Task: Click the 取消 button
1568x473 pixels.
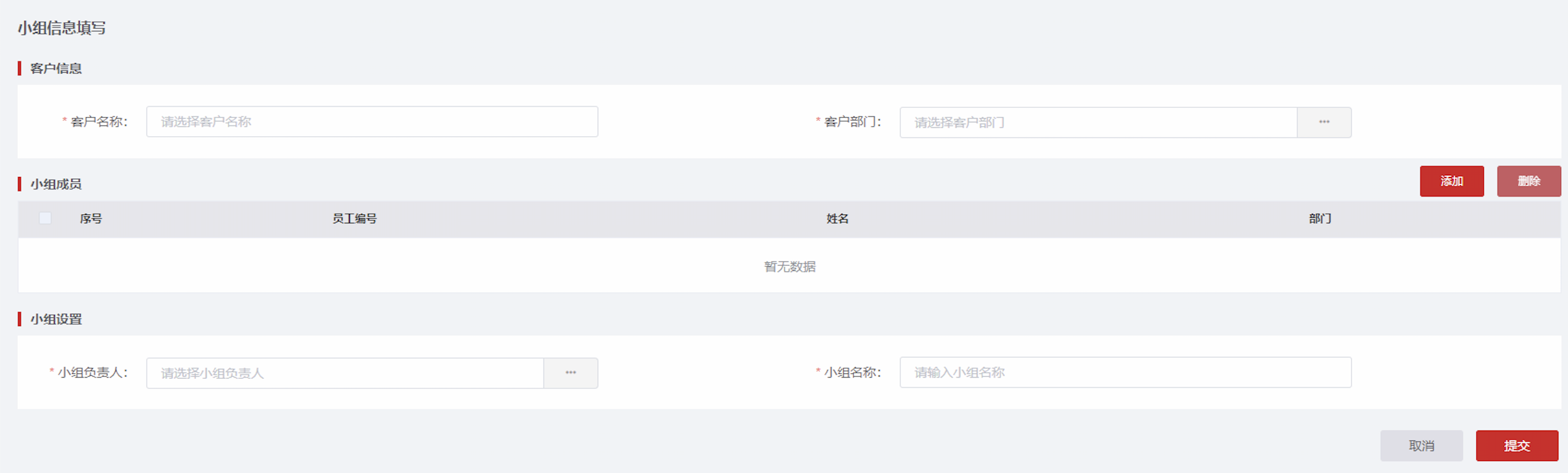Action: 1421,445
